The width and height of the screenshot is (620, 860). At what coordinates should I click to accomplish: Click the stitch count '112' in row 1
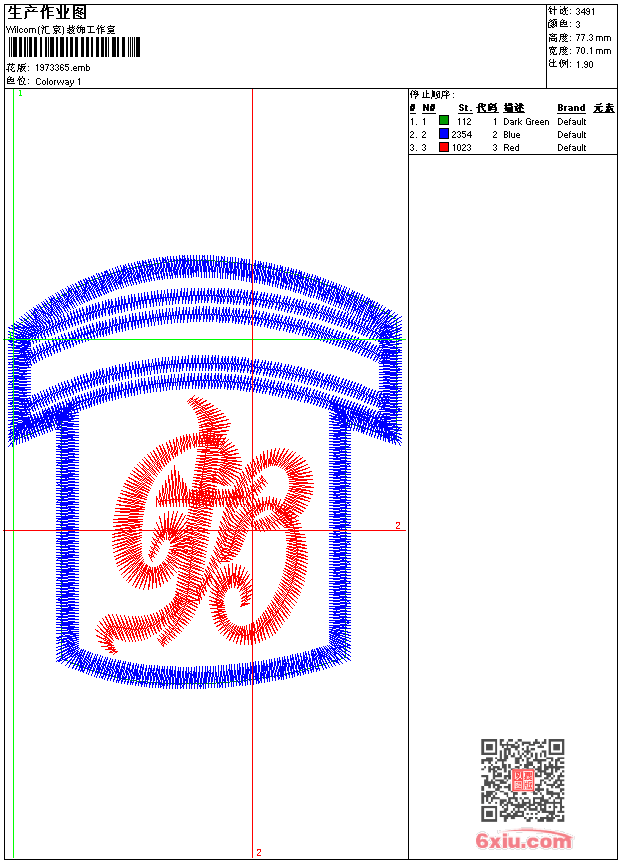click(464, 122)
